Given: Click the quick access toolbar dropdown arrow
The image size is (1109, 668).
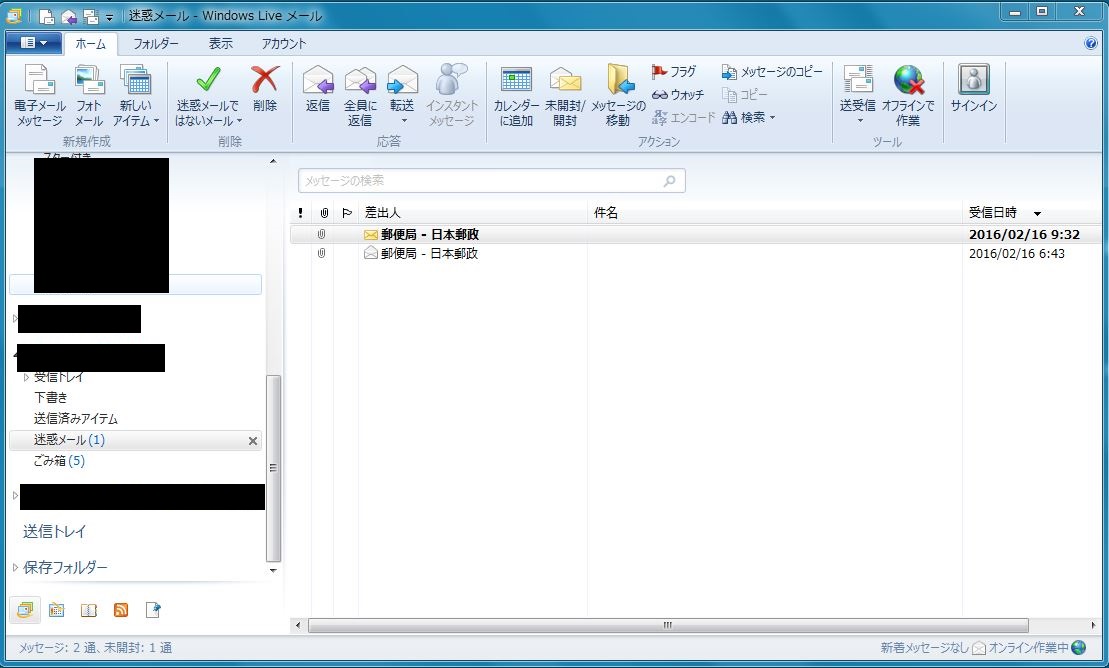Looking at the screenshot, I should [110, 16].
